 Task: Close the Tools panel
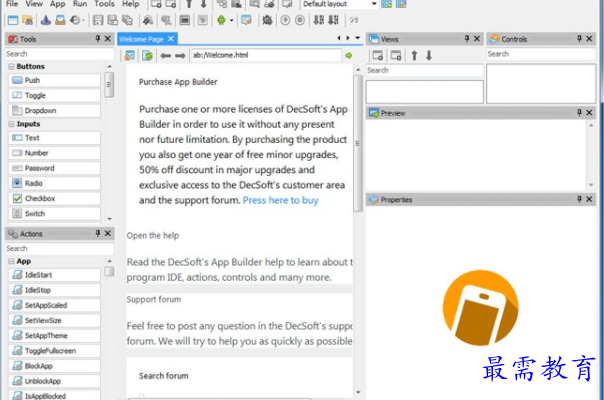coord(108,39)
